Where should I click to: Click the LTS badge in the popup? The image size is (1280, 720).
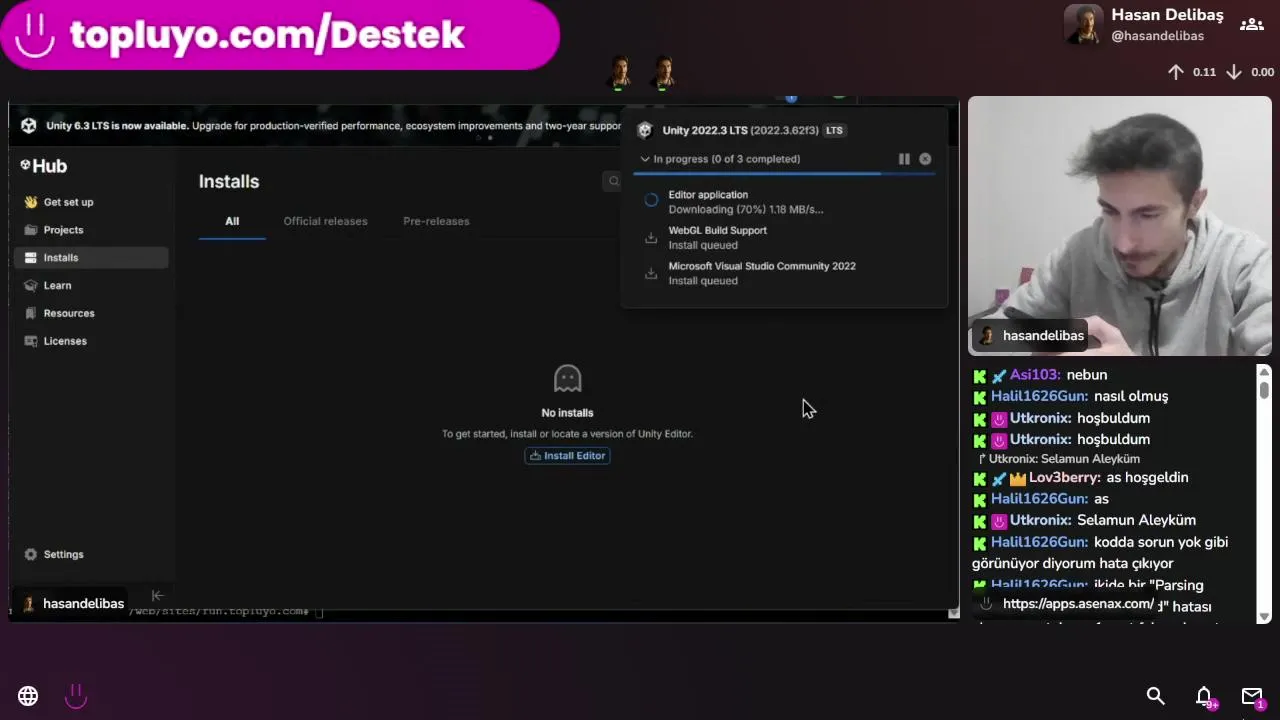[x=834, y=131]
